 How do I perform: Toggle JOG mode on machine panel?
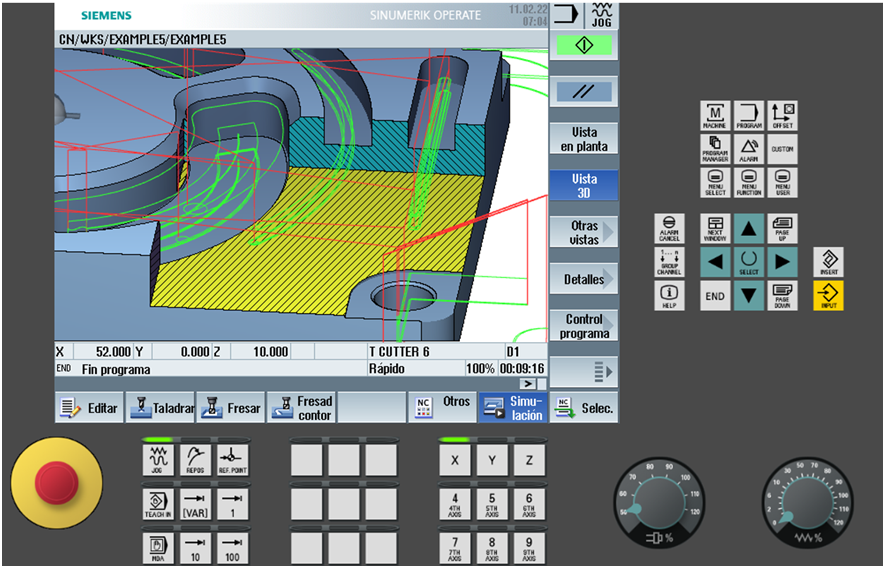click(x=158, y=460)
